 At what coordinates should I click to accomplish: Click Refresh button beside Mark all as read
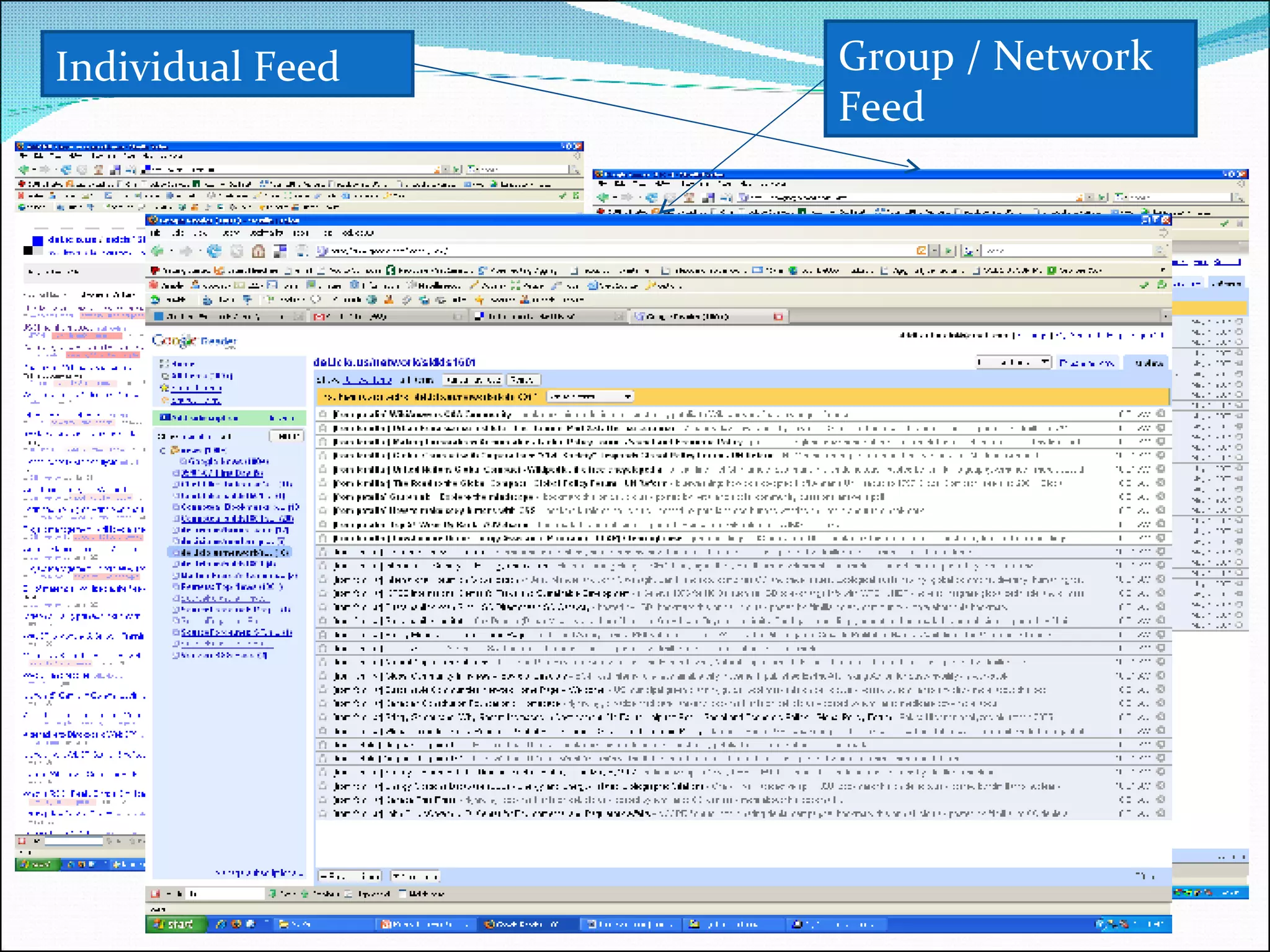[523, 380]
